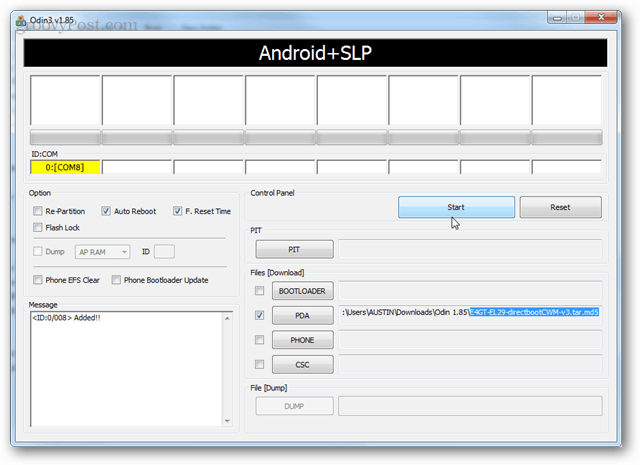Browse for a CSC file

pyautogui.click(x=302, y=365)
